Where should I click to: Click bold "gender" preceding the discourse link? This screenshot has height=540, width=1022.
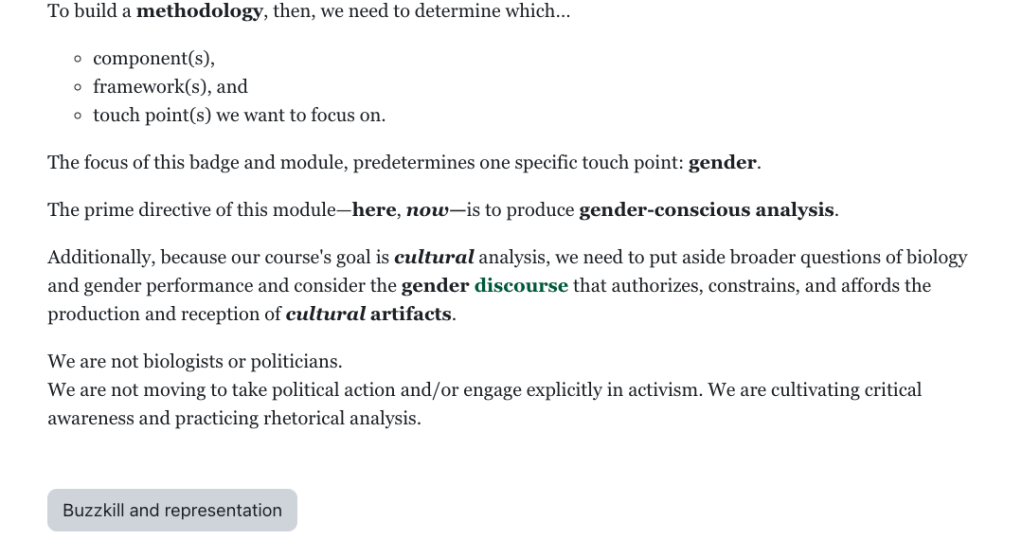click(435, 286)
